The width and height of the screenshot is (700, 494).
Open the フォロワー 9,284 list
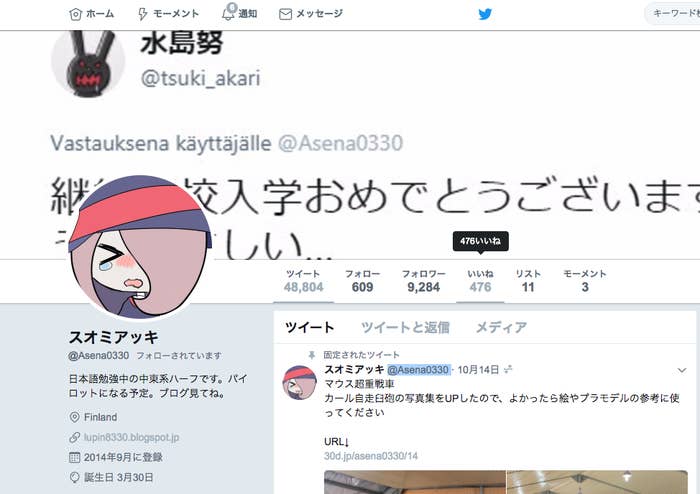pos(424,281)
